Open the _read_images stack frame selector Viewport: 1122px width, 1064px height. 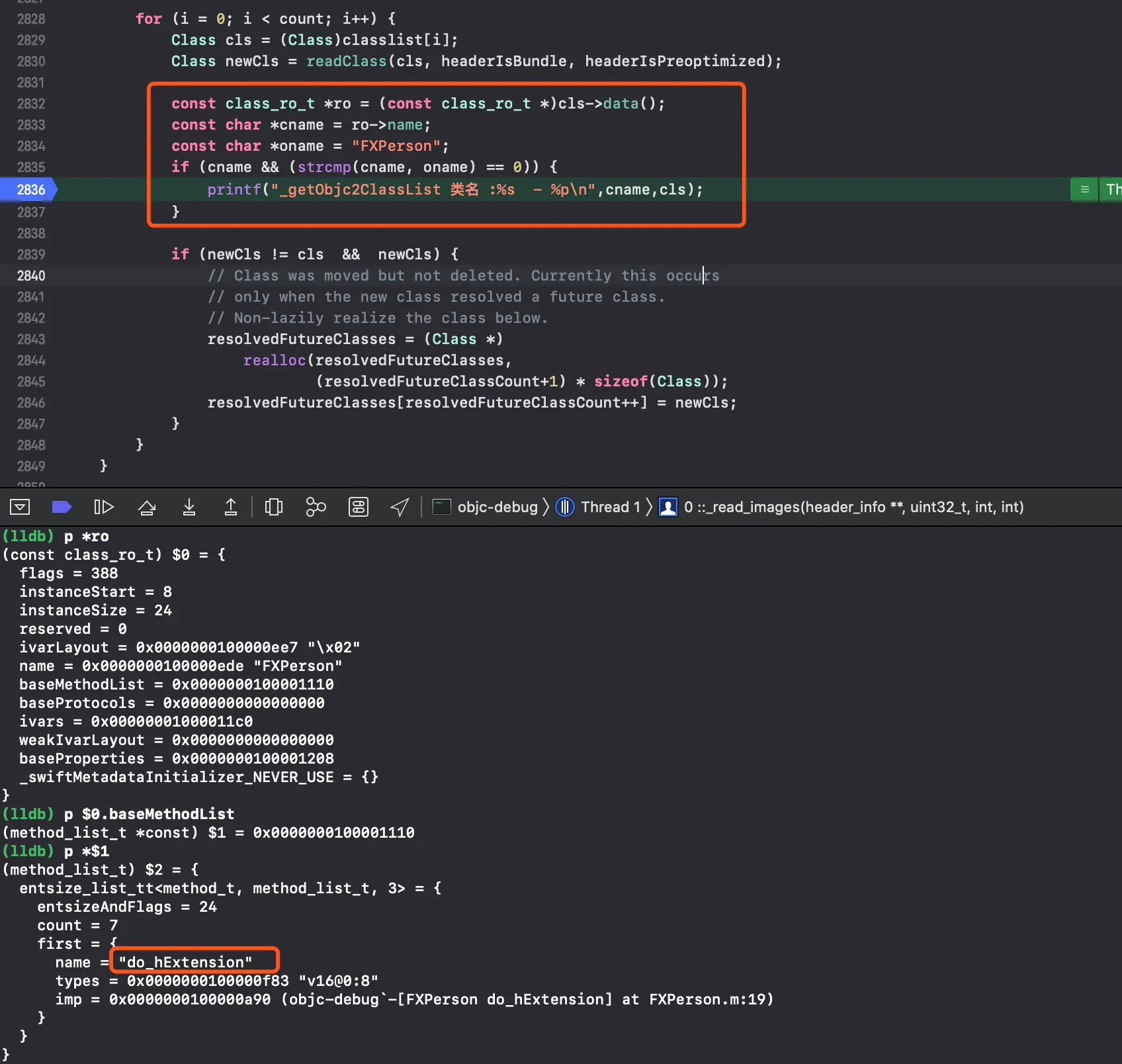841,507
